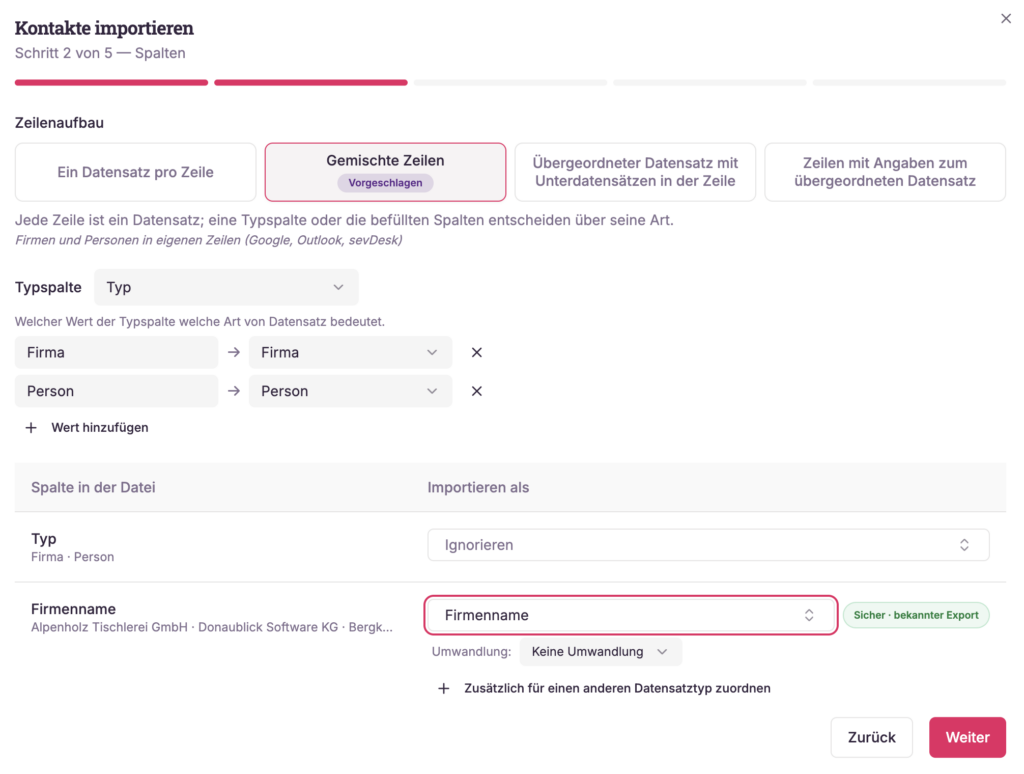Select Gemischte Zeilen layout option
This screenshot has height=774, width=1024.
point(385,172)
